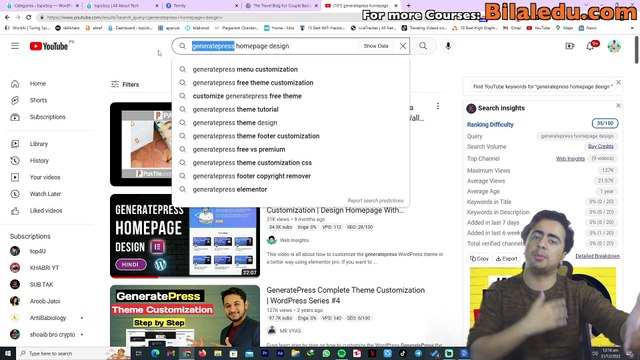
Task: Click Web Insights link in Top Channel row
Action: [x=570, y=159]
